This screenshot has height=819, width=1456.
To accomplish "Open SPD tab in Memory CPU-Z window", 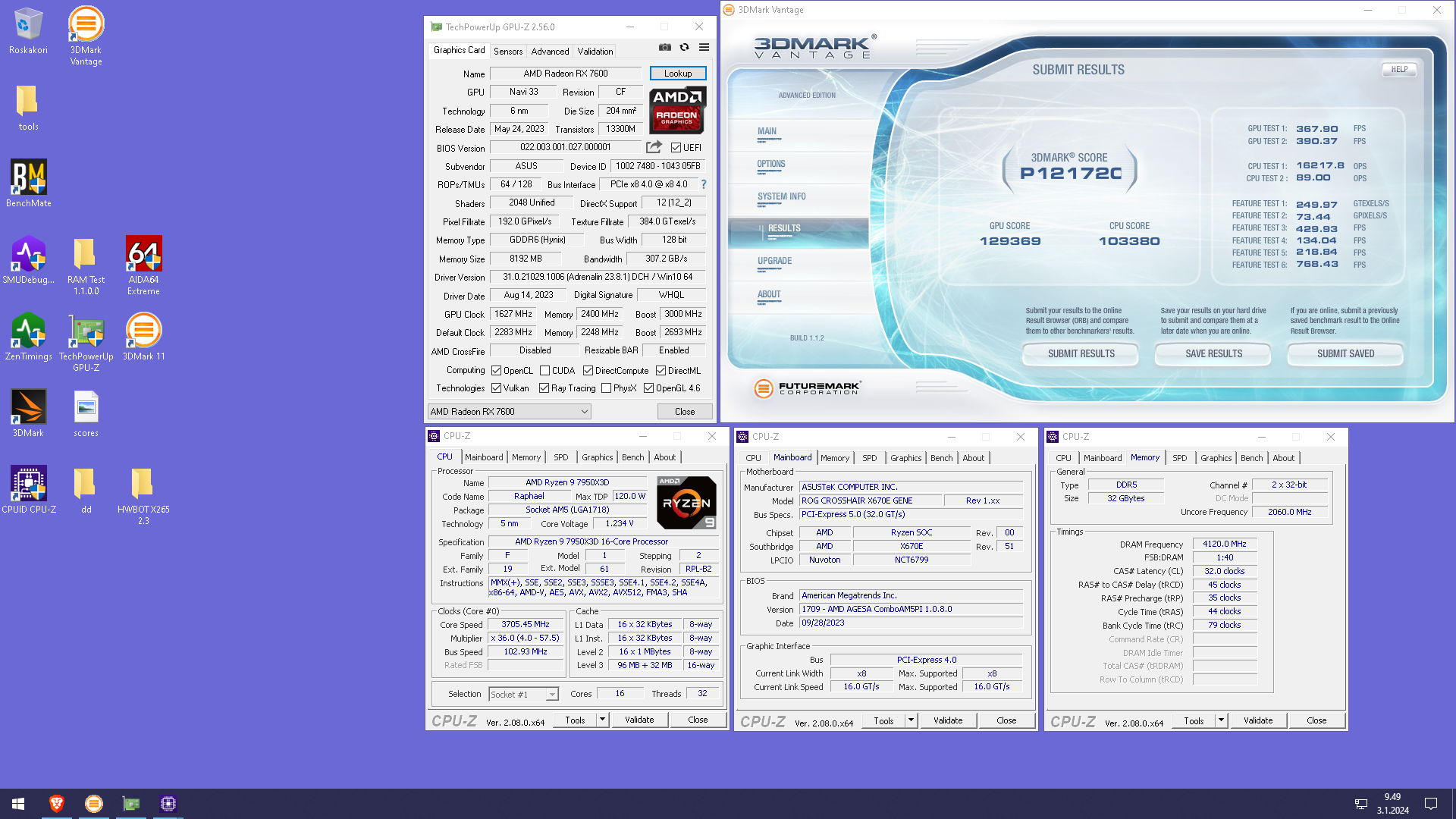I will point(1180,458).
